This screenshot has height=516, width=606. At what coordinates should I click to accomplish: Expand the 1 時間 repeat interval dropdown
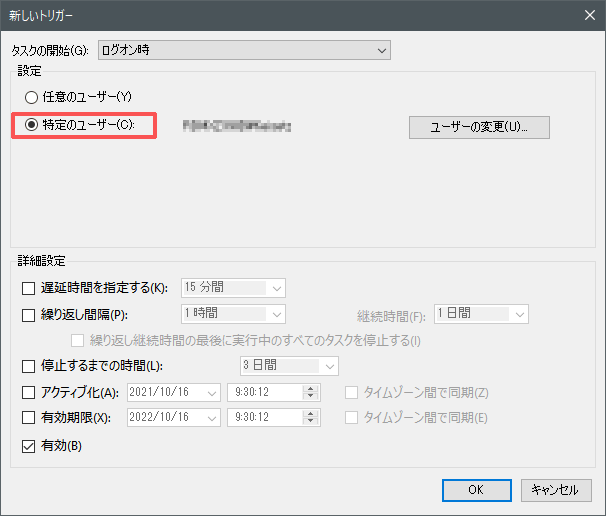coord(276,314)
